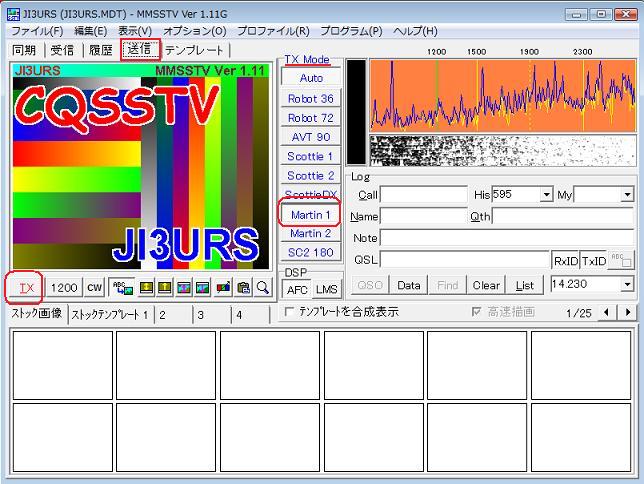Screen dimensions: 644x484
Task: Open ファイル(F) menu
Action: point(37,31)
